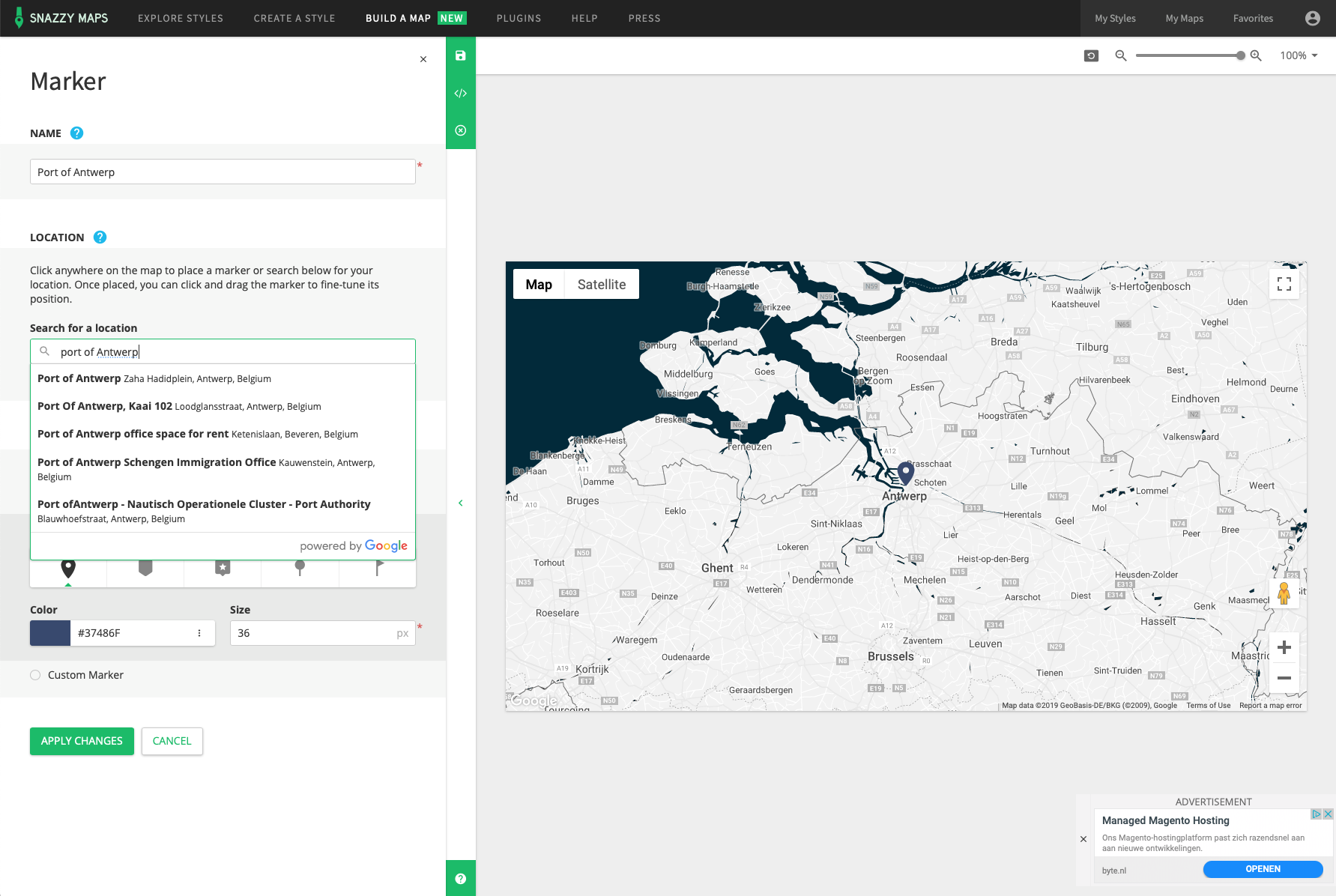
Task: Zoom out using the magnifier minus icon
Action: (1121, 55)
